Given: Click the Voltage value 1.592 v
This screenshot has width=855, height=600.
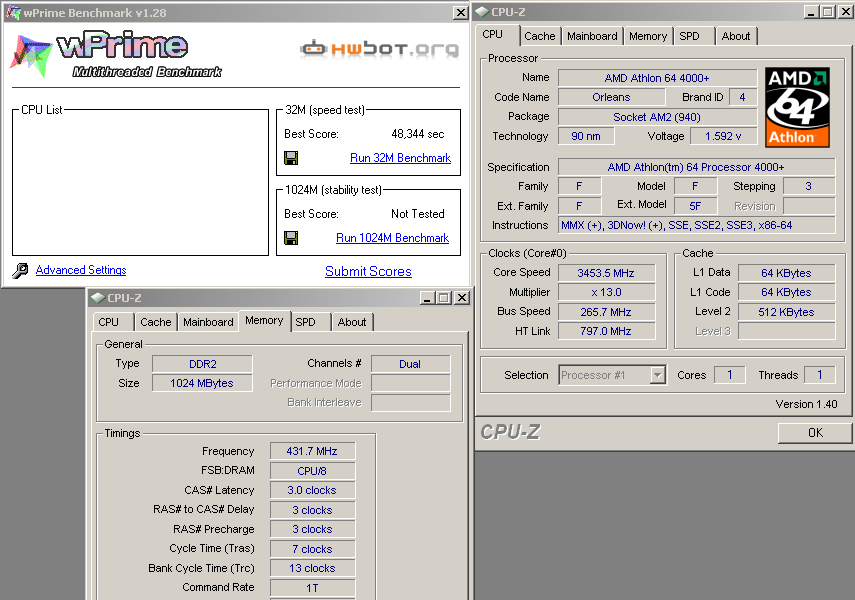Looking at the screenshot, I should 723,136.
